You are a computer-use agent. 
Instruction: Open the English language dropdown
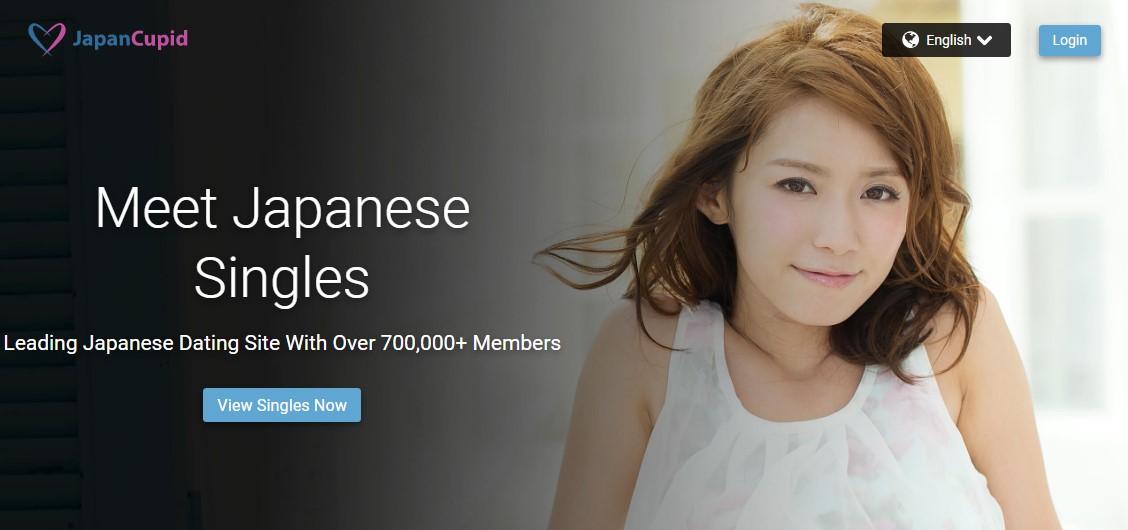(946, 40)
